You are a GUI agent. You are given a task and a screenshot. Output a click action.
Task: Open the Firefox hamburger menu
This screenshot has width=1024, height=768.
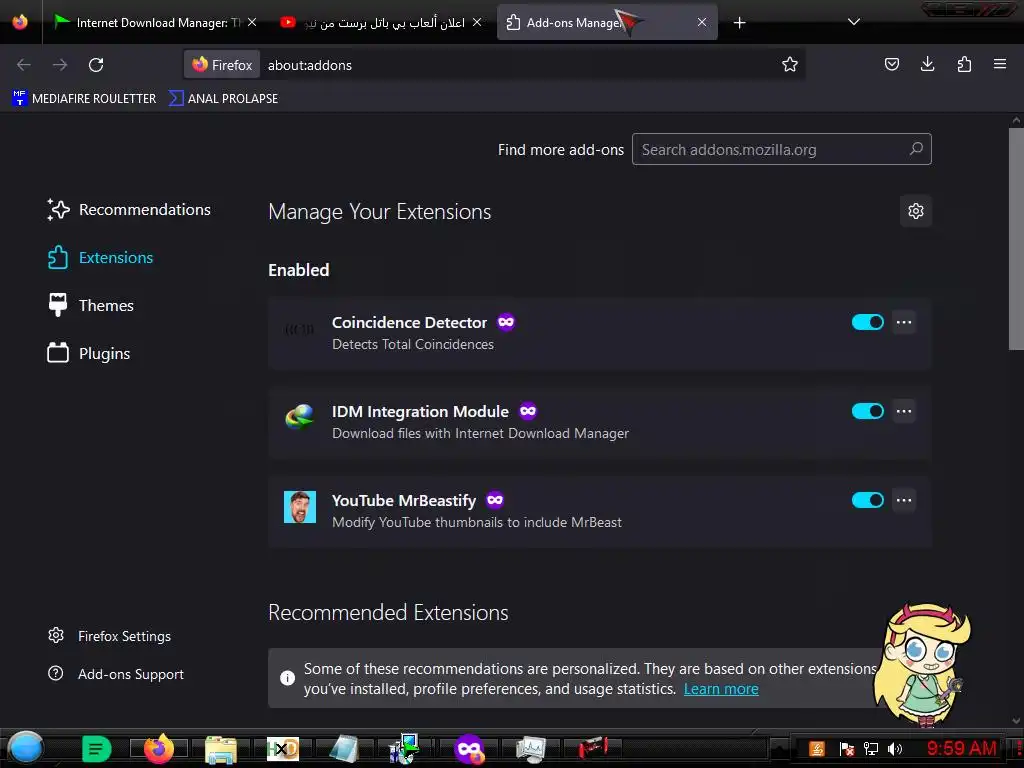click(x=1000, y=64)
